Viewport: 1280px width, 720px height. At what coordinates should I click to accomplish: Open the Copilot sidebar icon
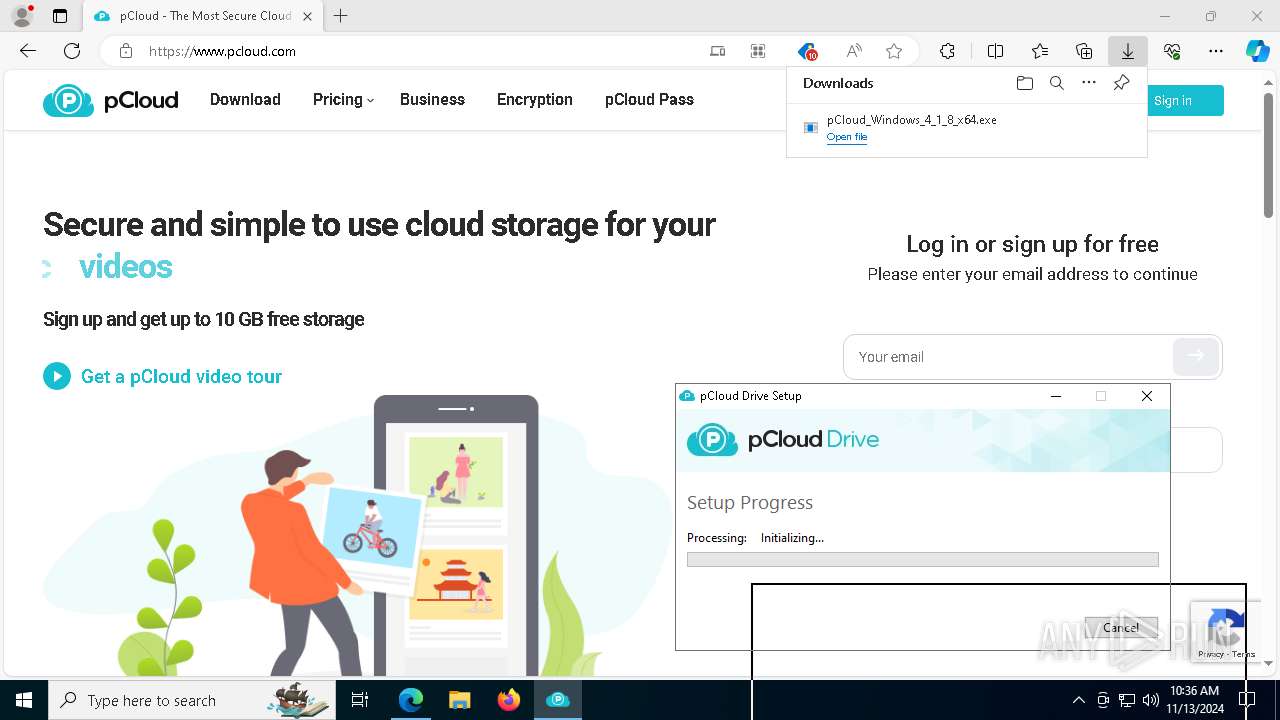pos(1258,51)
